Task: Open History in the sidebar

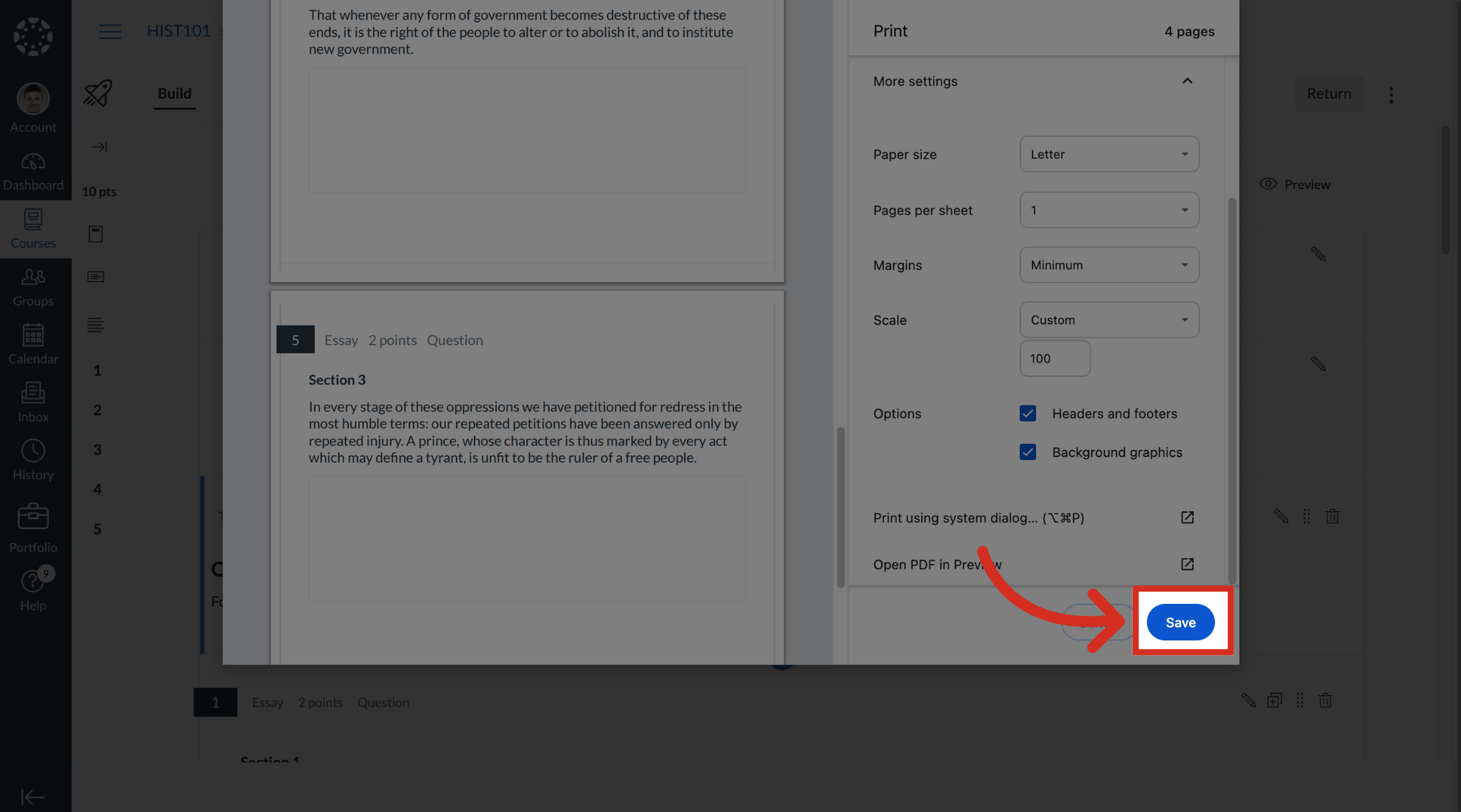Action: click(33, 461)
